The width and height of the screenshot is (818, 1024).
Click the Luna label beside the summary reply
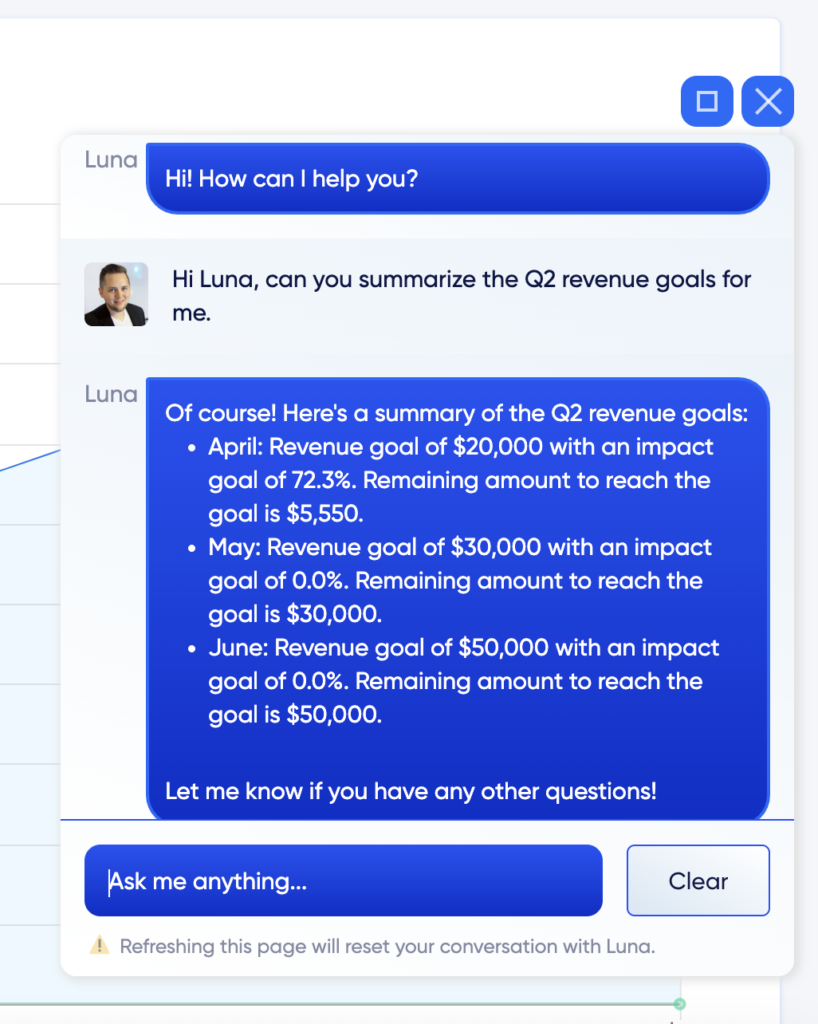coord(111,394)
